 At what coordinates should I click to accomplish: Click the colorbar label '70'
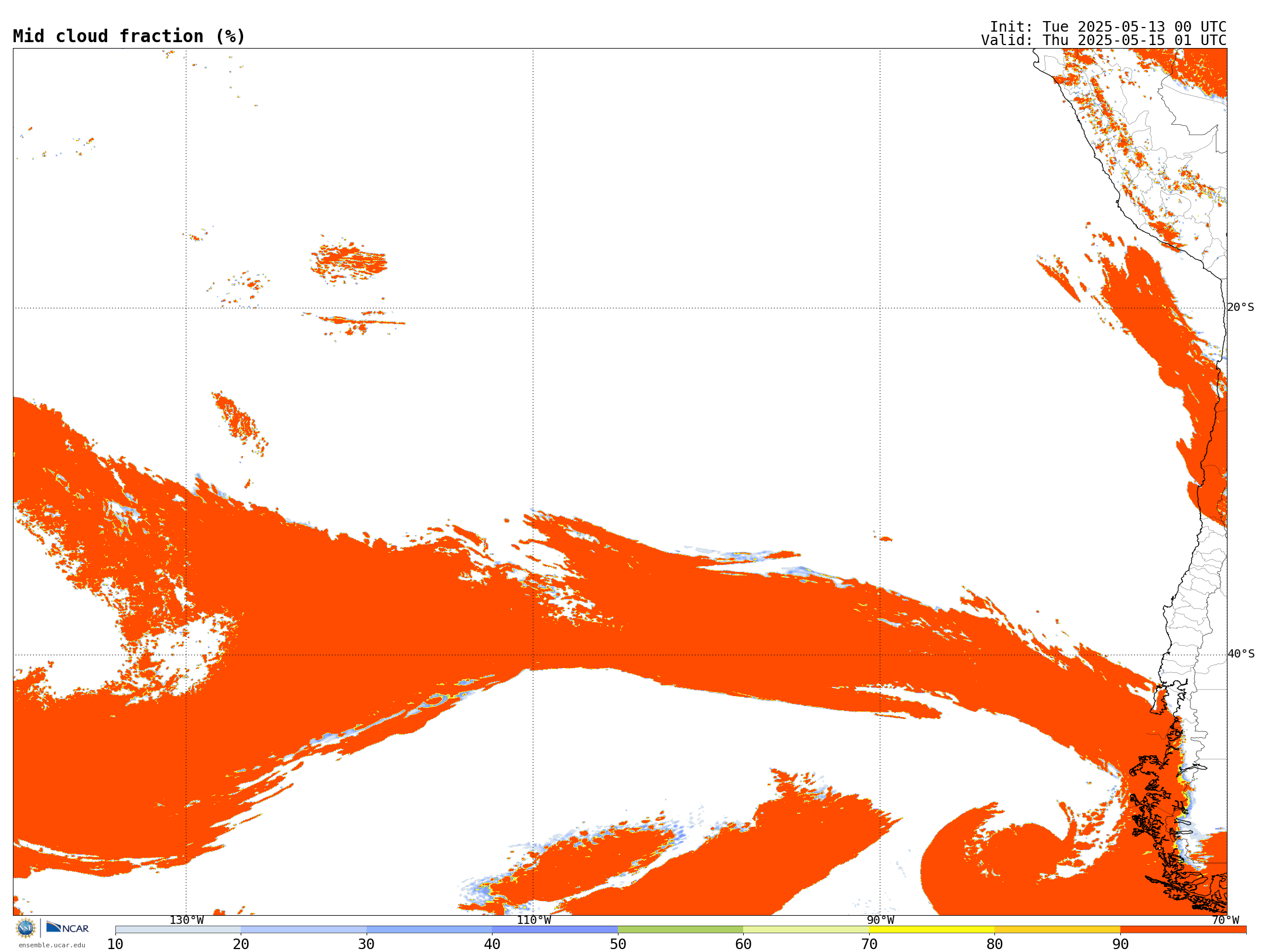click(x=869, y=944)
